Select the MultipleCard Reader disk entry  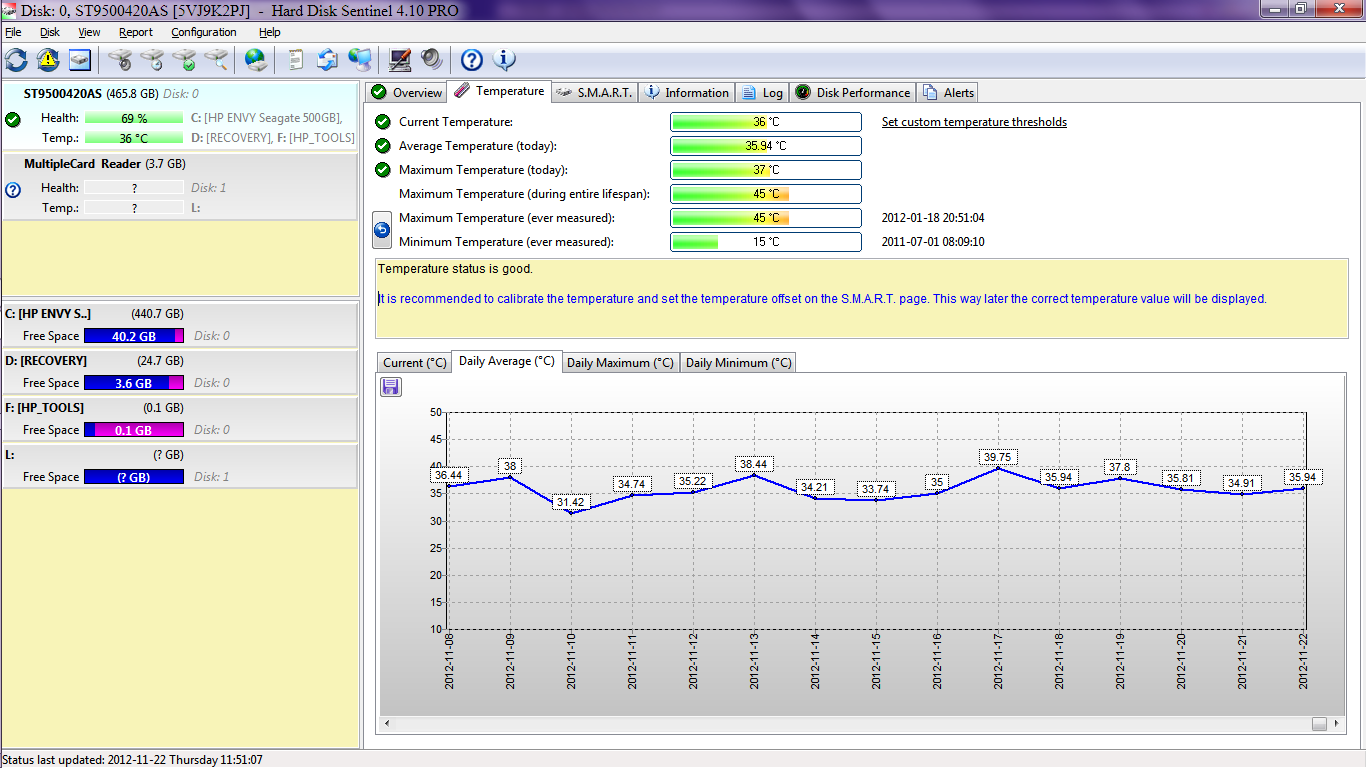(x=180, y=186)
